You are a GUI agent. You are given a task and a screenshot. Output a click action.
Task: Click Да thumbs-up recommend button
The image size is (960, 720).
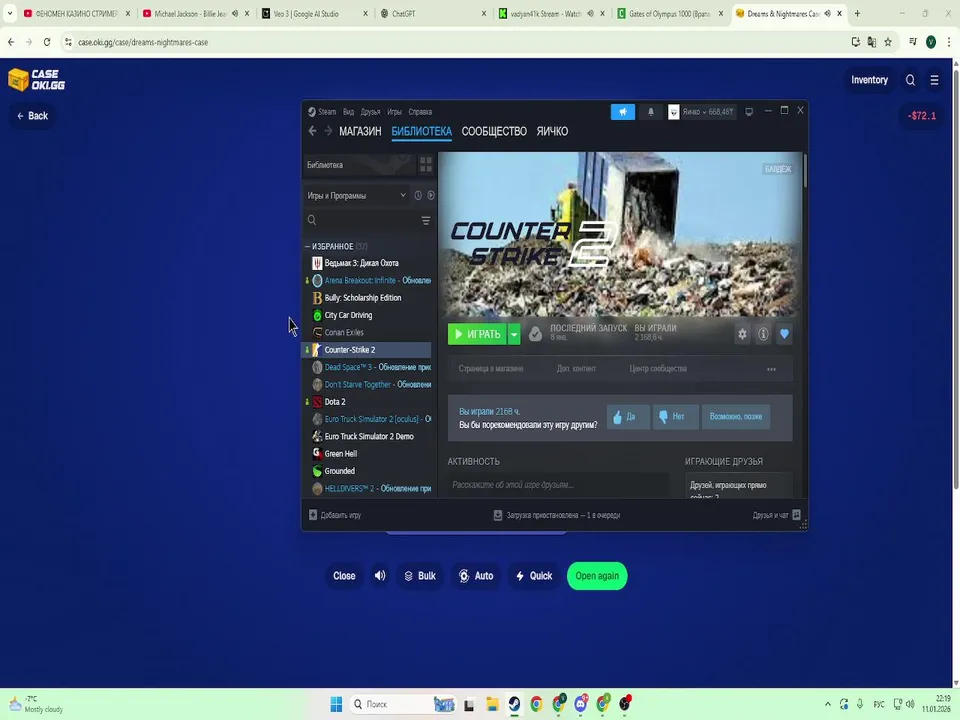[628, 416]
